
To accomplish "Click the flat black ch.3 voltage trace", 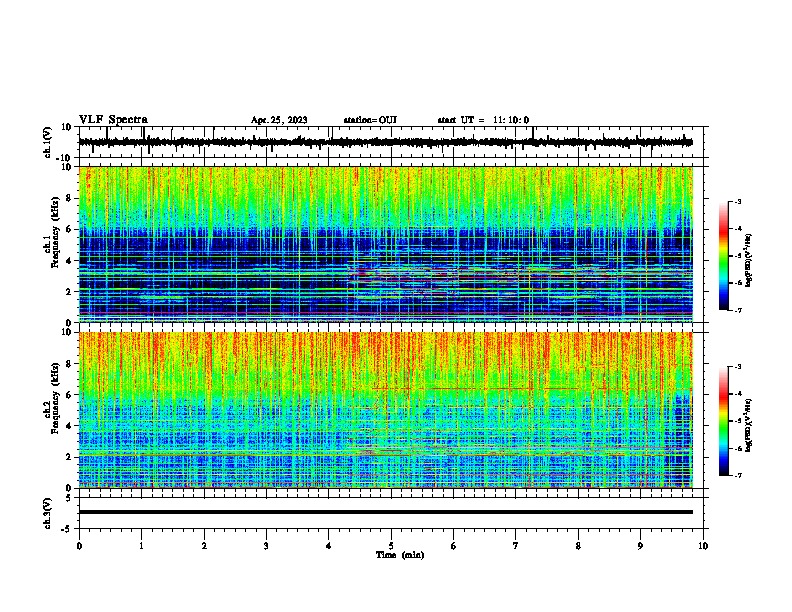I will click(385, 512).
